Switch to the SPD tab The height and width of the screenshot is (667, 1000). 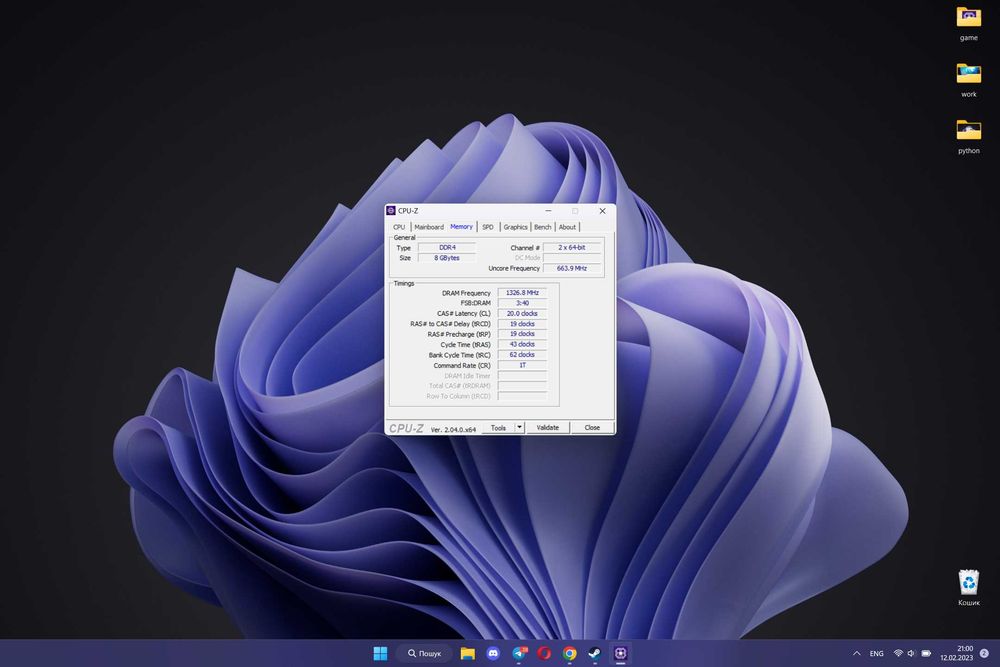488,227
